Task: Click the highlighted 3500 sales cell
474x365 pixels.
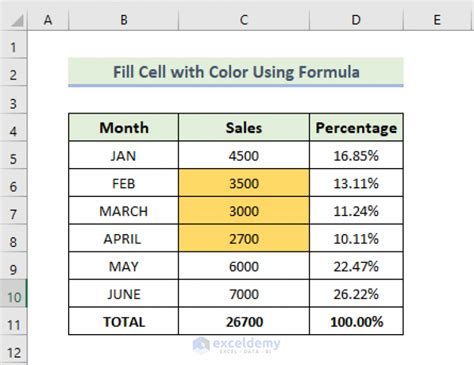Action: 244,183
